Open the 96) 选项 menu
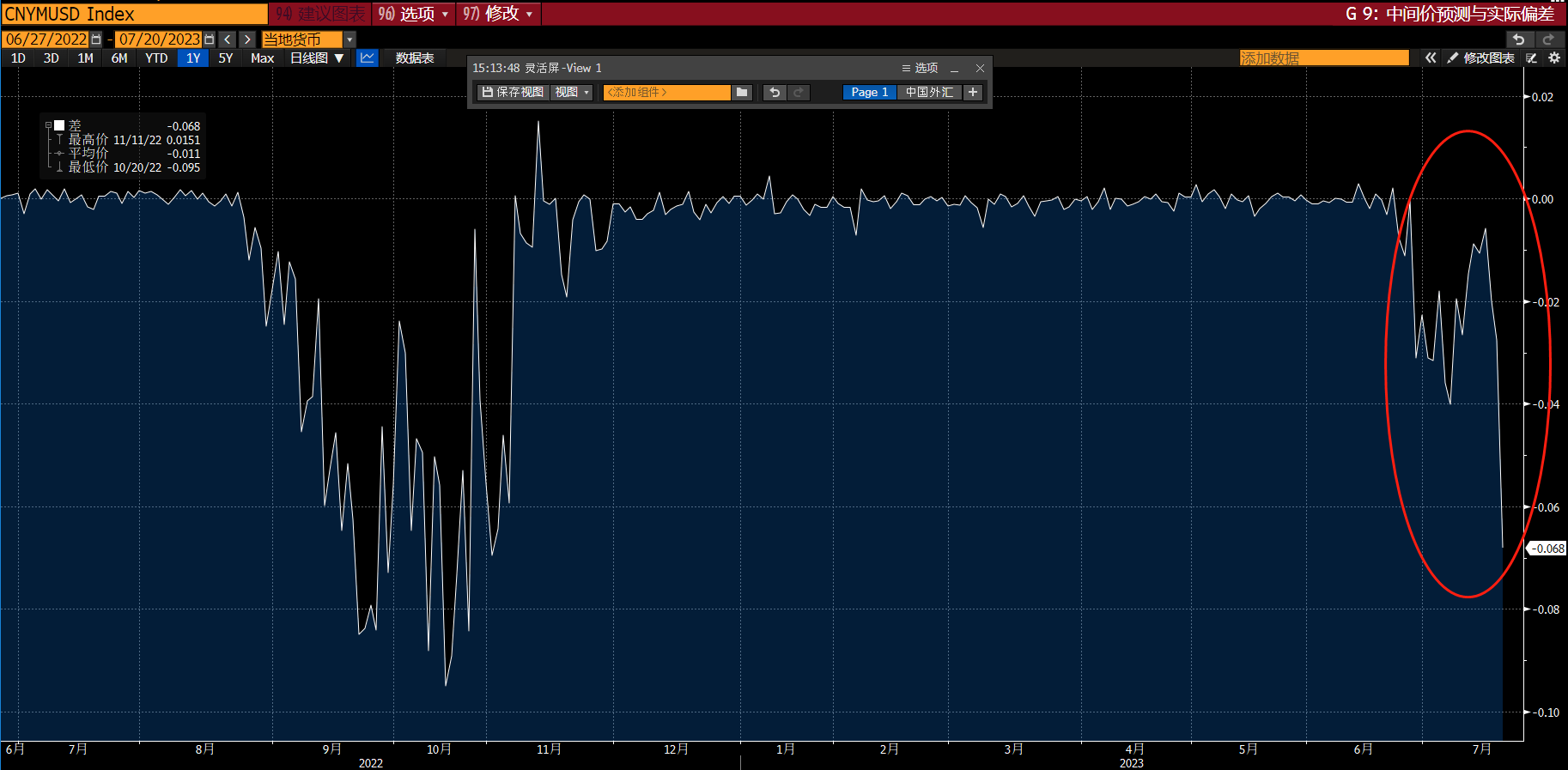The width and height of the screenshot is (1568, 770). 413,14
